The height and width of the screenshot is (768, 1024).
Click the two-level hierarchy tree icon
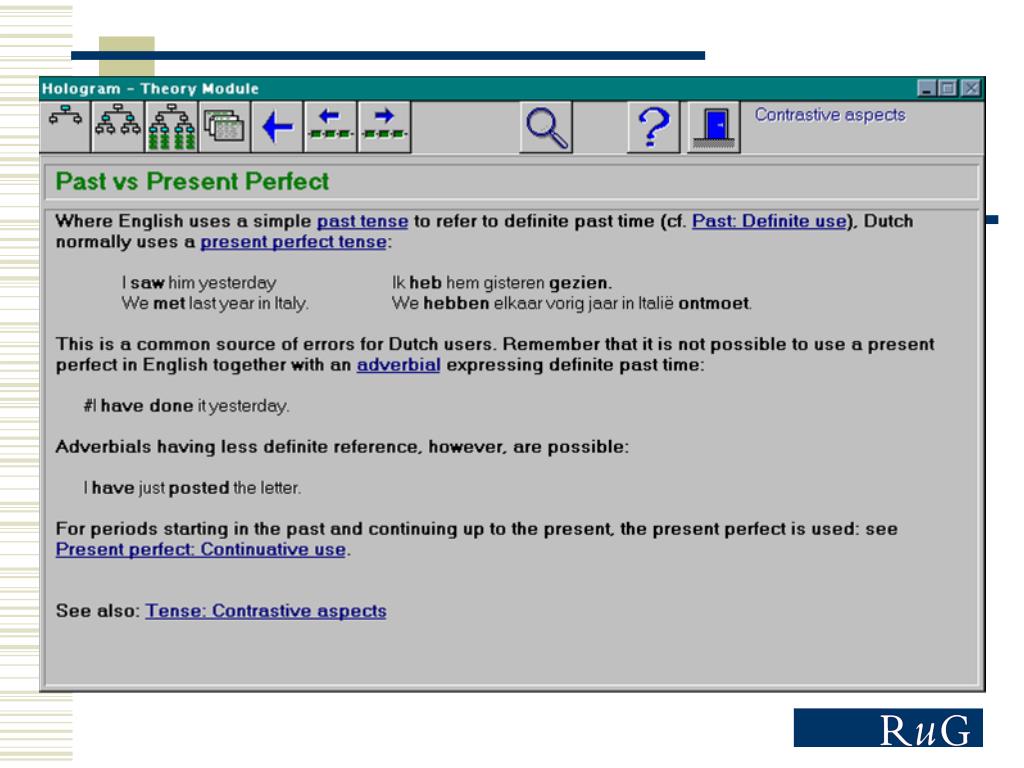(118, 127)
